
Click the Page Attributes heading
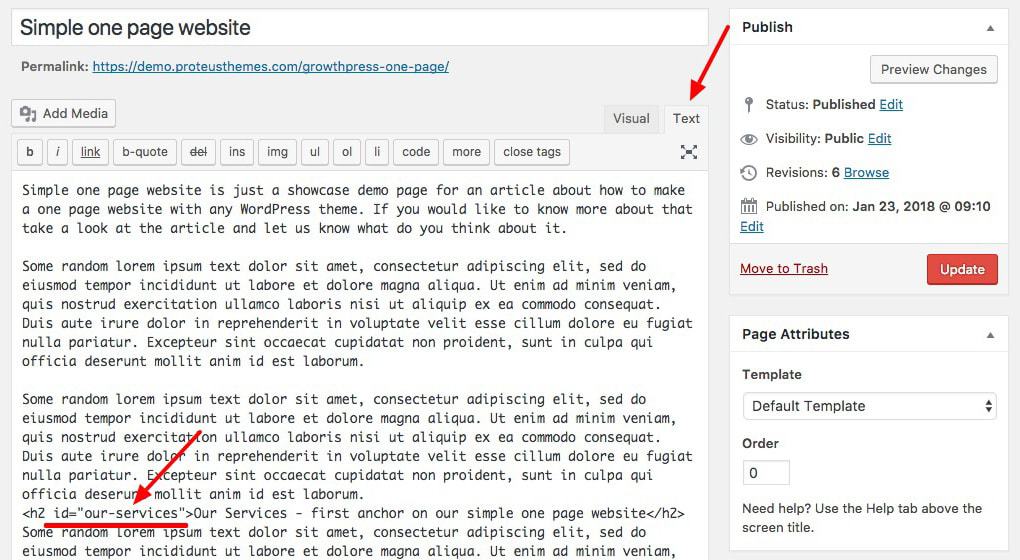tap(796, 334)
